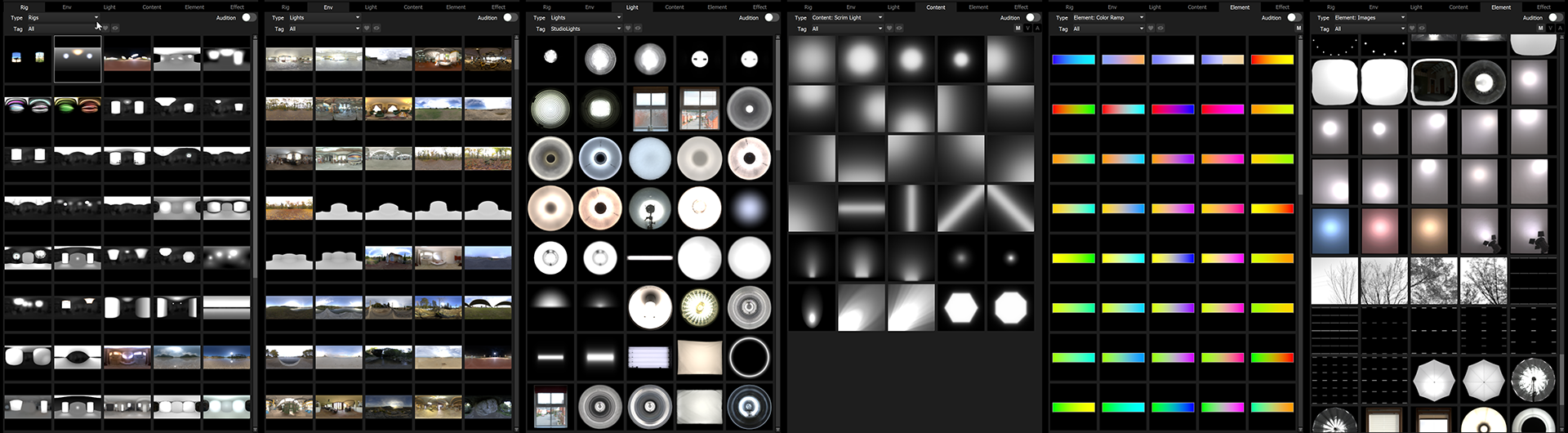Viewport: 1568px width, 433px height.
Task: Open the Tag dropdown in the Env panel
Action: (x=324, y=29)
